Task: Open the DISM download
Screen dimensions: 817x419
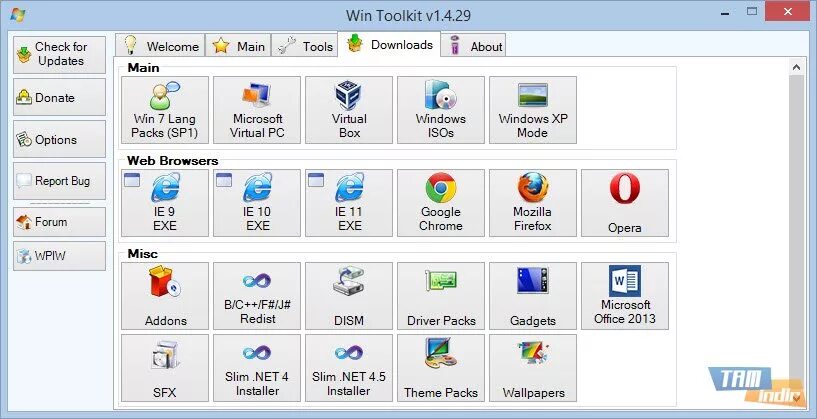Action: coord(349,296)
